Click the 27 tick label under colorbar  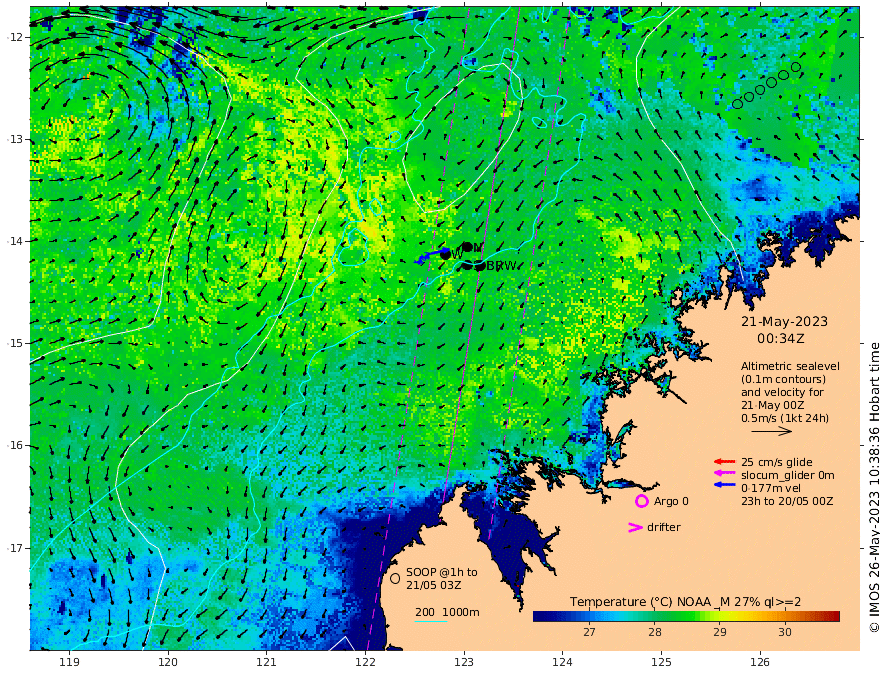589,632
